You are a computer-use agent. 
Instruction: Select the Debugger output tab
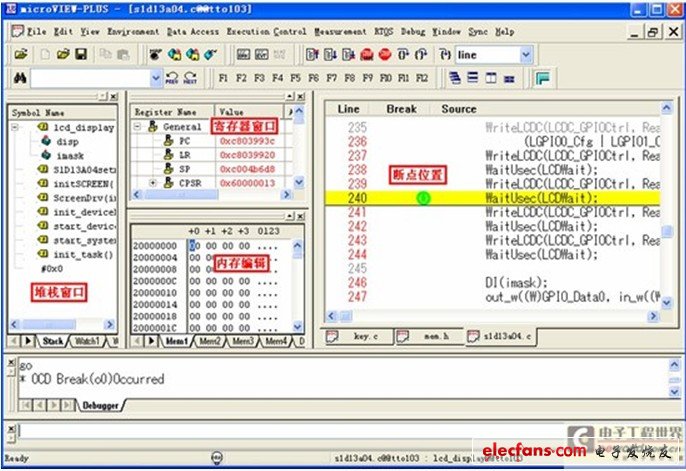pos(100,405)
